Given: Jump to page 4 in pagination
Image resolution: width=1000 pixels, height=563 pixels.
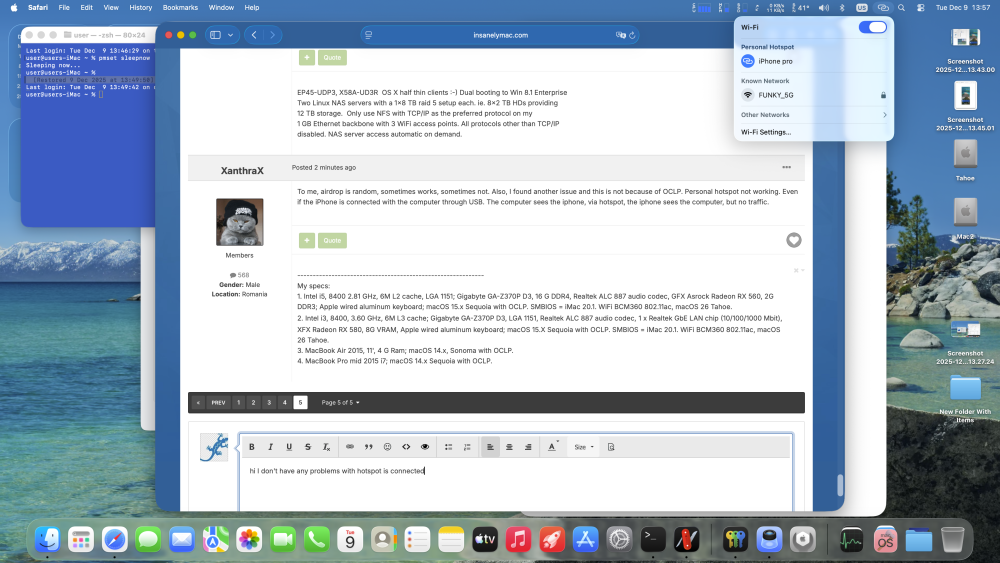Looking at the screenshot, I should 284,402.
